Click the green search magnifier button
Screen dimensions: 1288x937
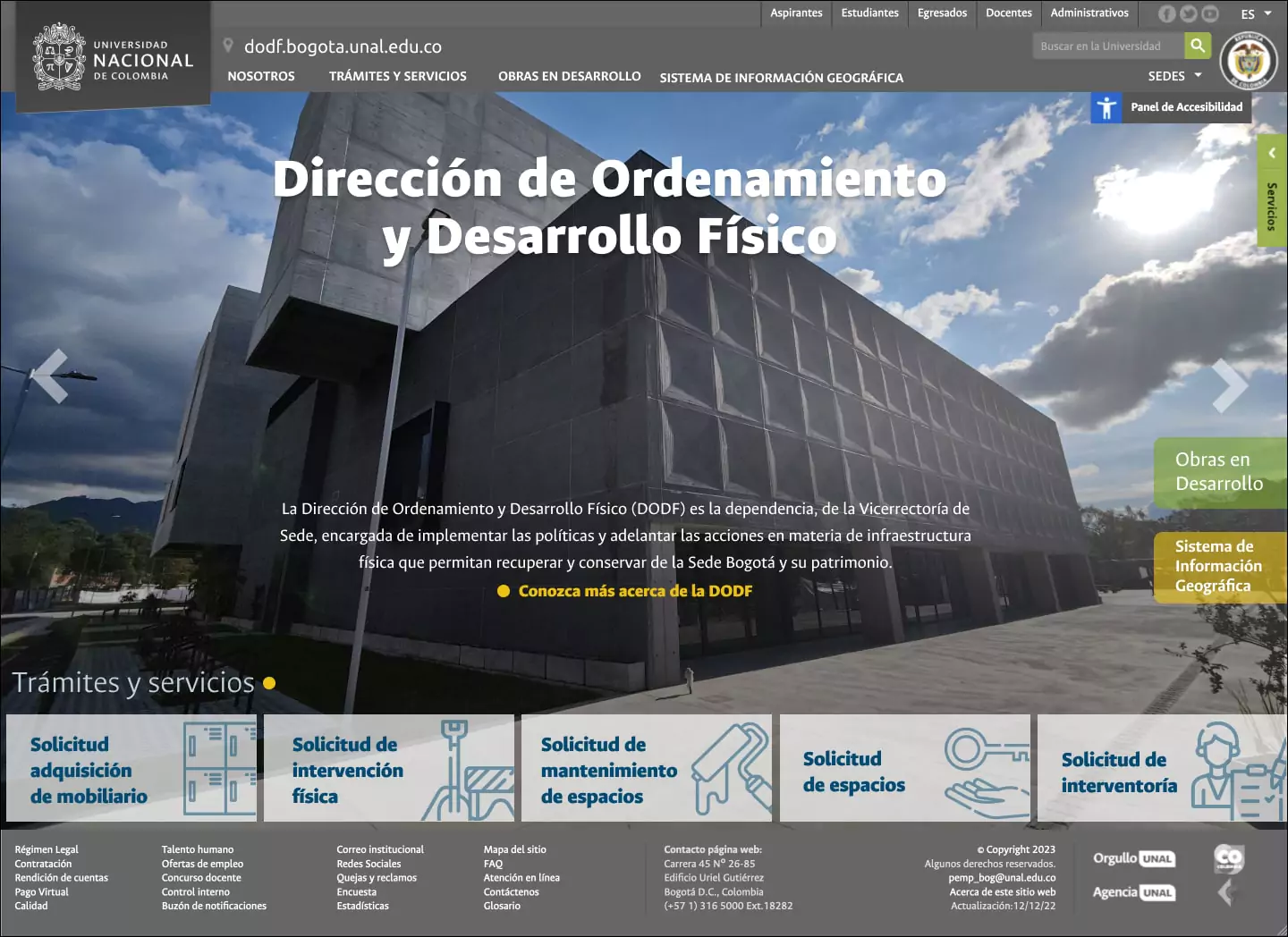click(x=1198, y=46)
